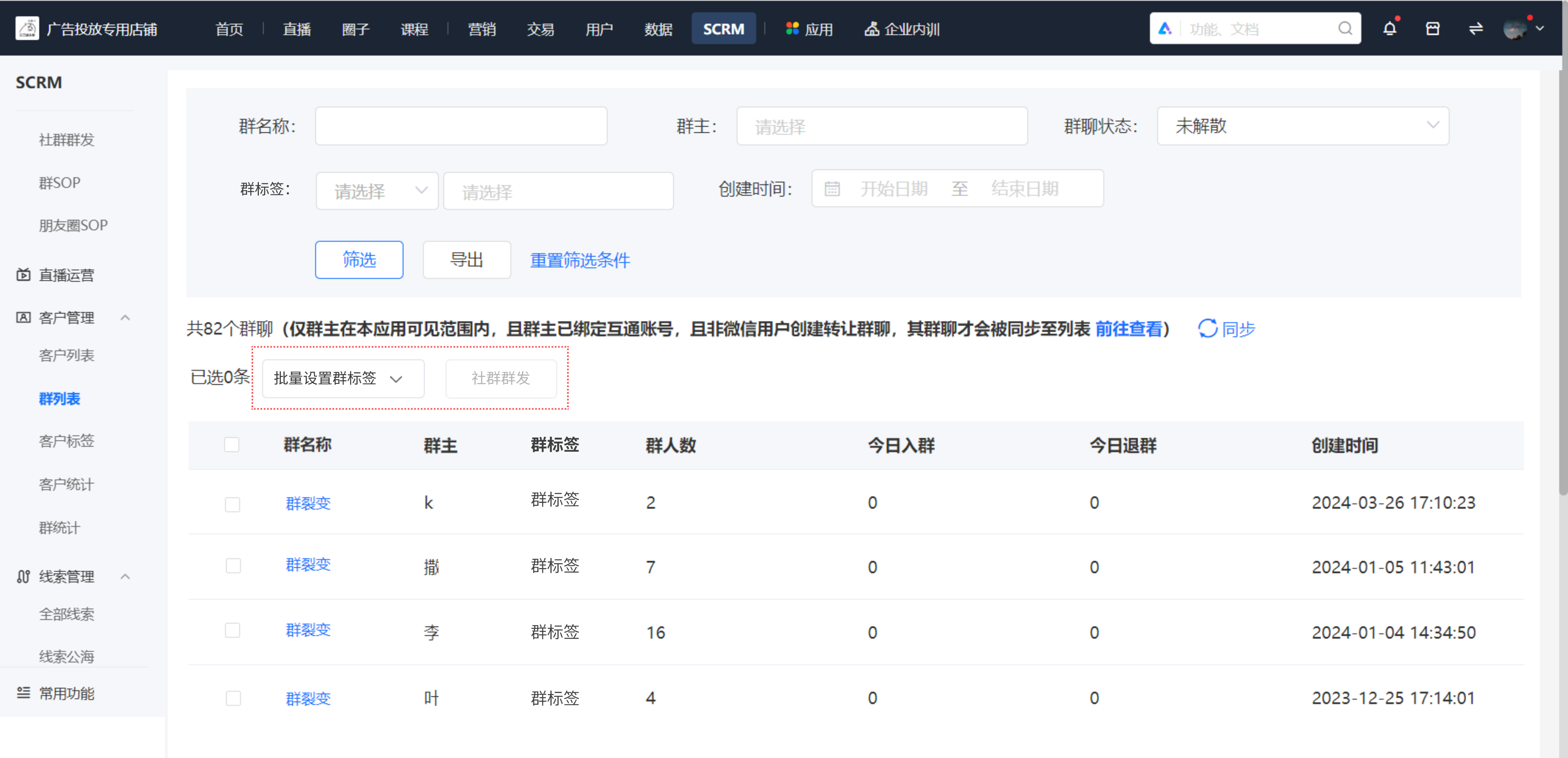Open 客户标签 in sidebar
This screenshot has width=1568, height=758.
click(67, 441)
